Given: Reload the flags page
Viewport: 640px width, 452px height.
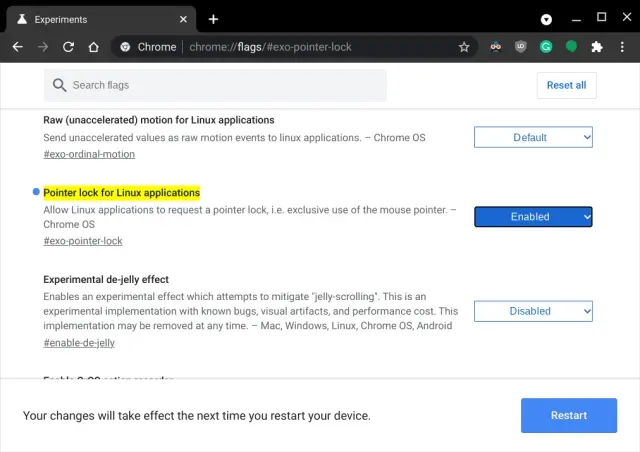Looking at the screenshot, I should (x=68, y=47).
